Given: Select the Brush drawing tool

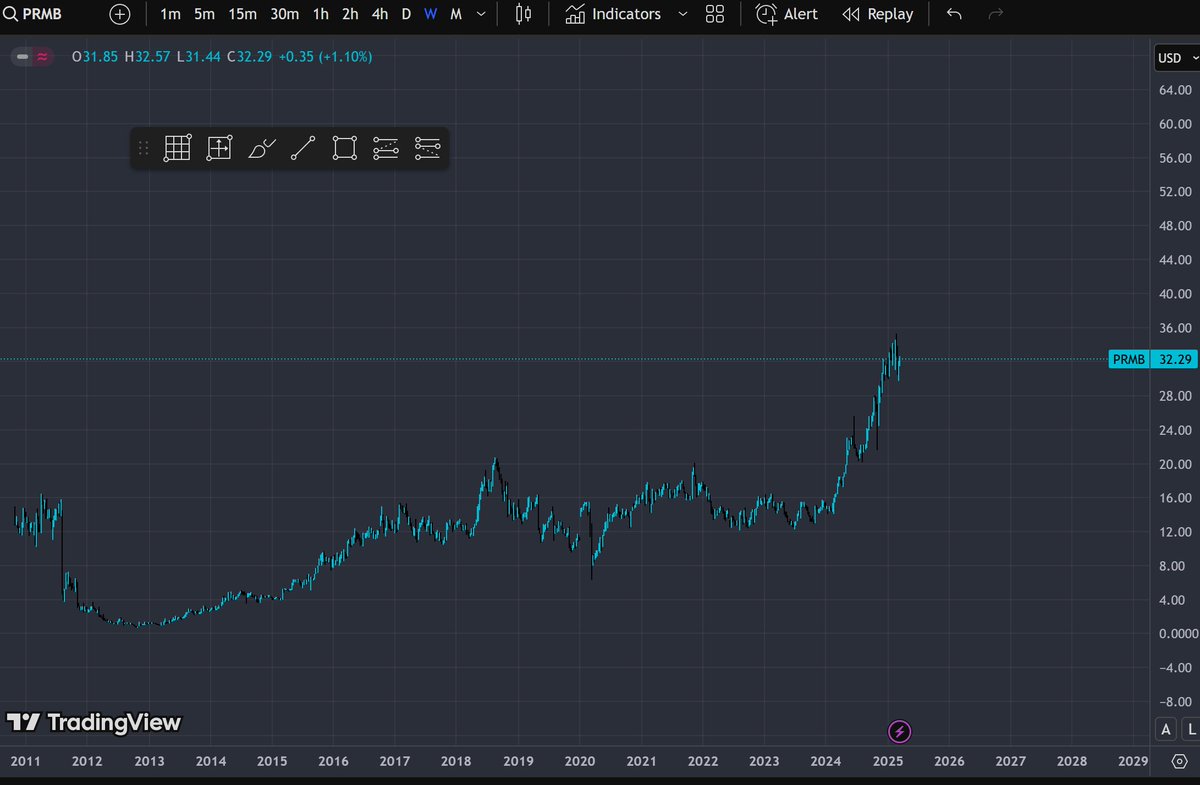Looking at the screenshot, I should coord(261,148).
